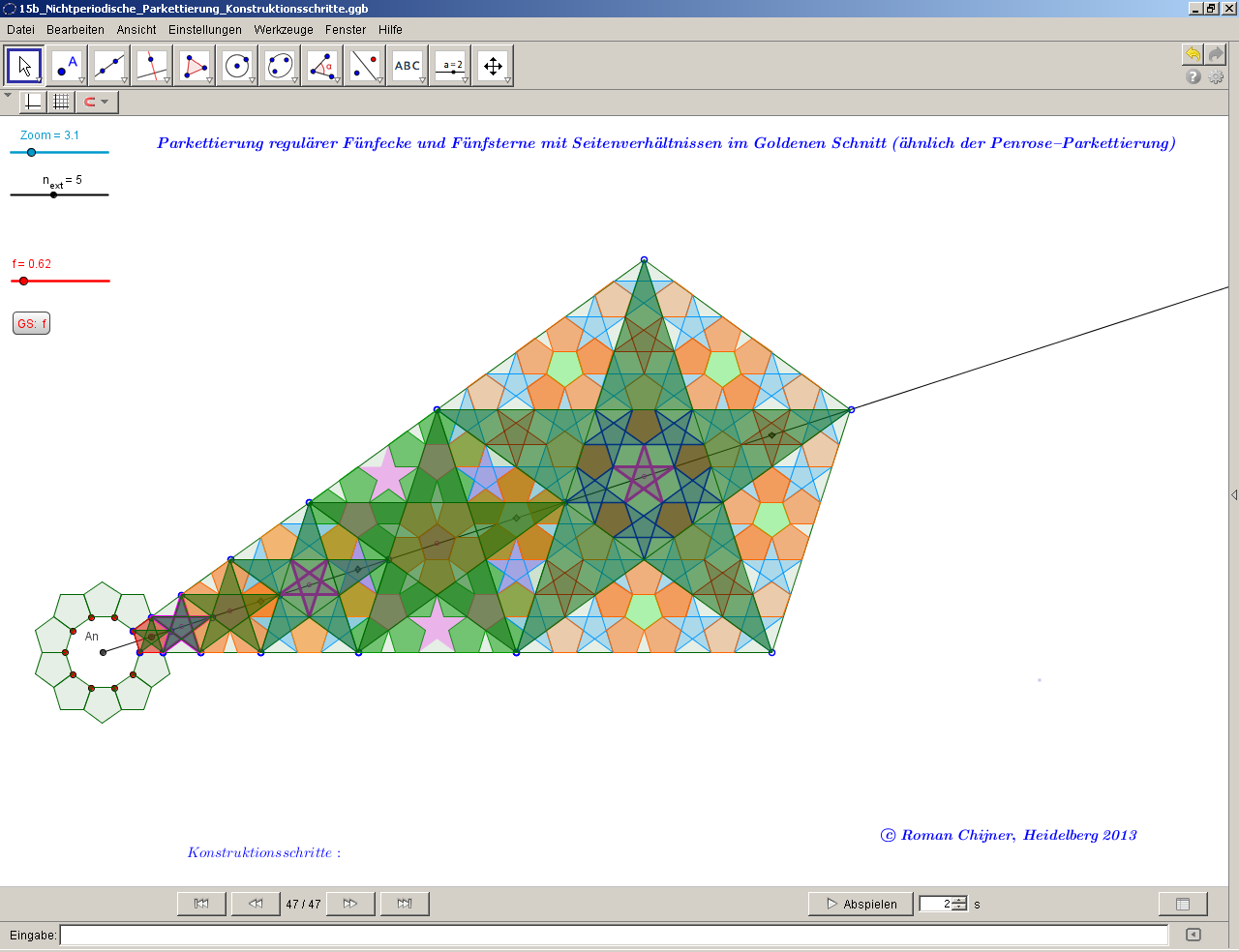Activate the Circle with Center tool

pos(237,66)
